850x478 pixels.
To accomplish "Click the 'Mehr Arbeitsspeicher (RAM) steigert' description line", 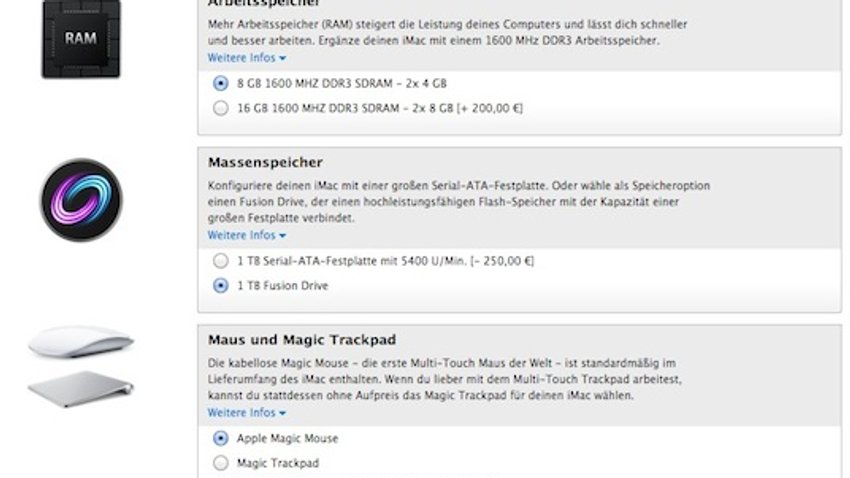I will click(x=447, y=24).
